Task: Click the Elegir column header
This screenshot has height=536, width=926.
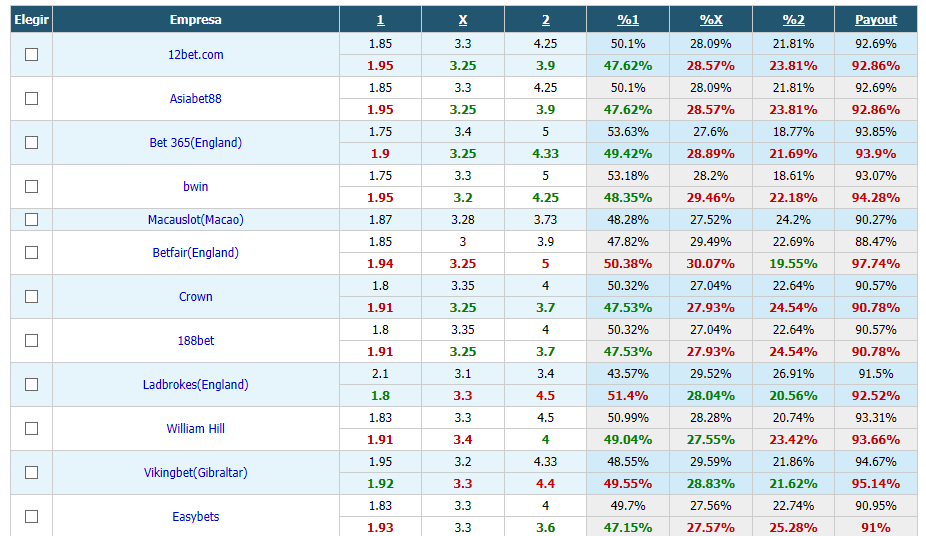Action: tap(31, 19)
